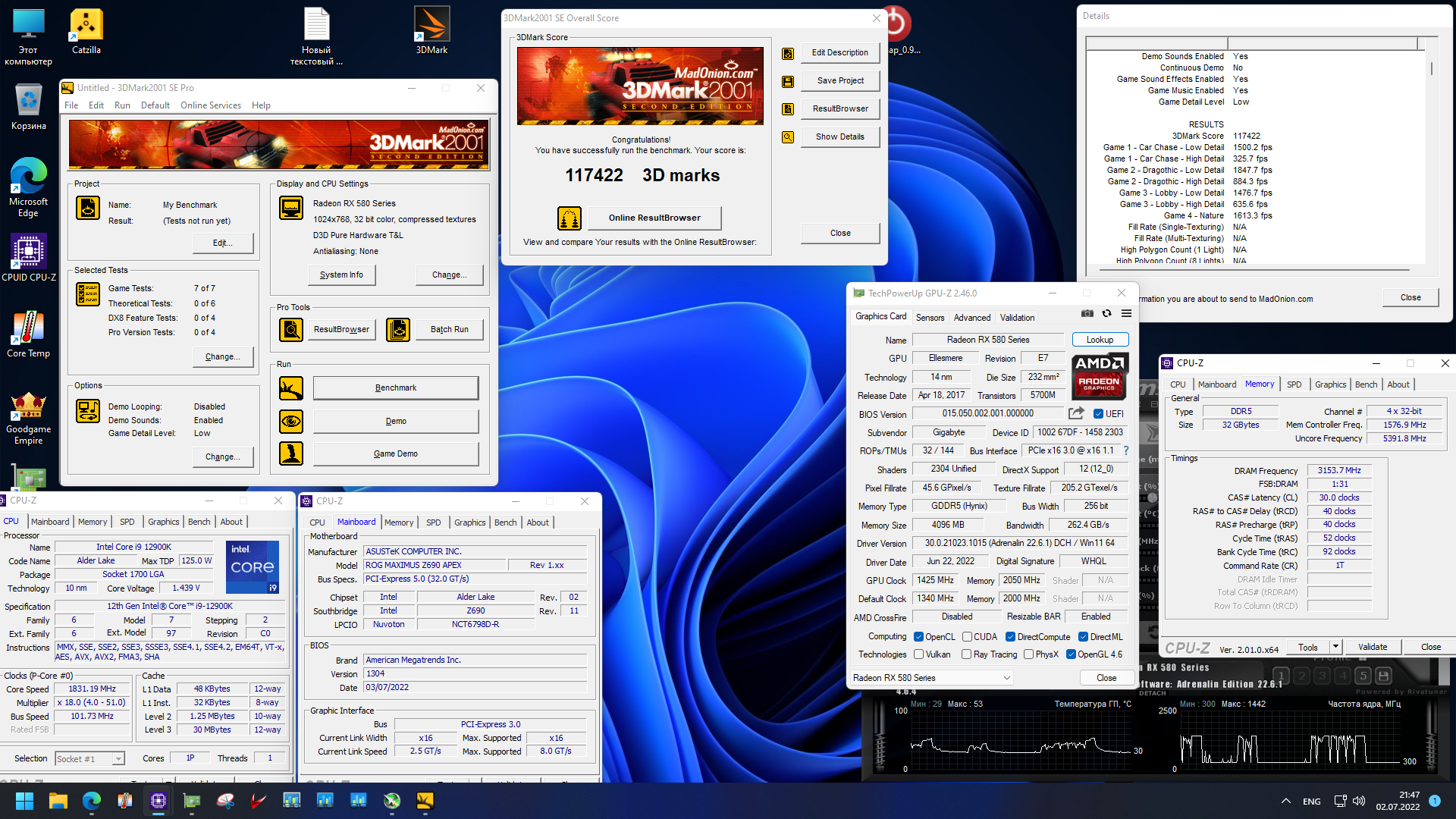Viewport: 1456px width, 819px height.
Task: Open the File menu in 3DMark2001
Action: (x=71, y=105)
